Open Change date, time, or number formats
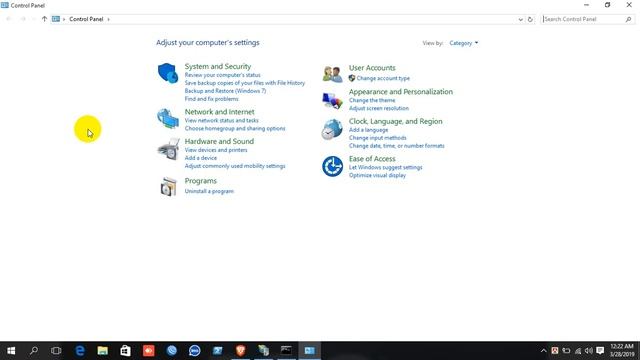The width and height of the screenshot is (640, 360). click(x=397, y=146)
